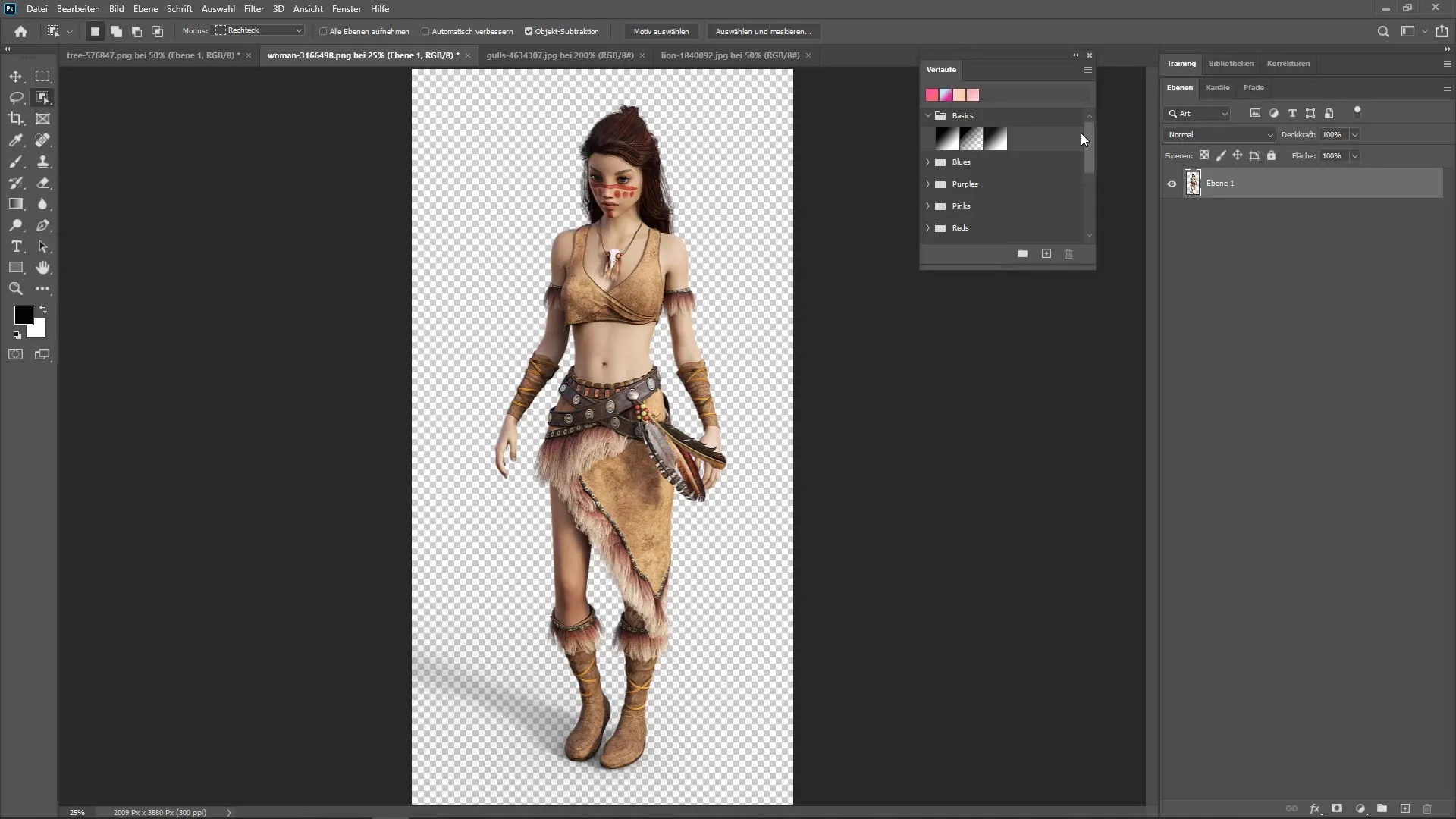The width and height of the screenshot is (1456, 819).
Task: Select the Frame tool
Action: 43,119
